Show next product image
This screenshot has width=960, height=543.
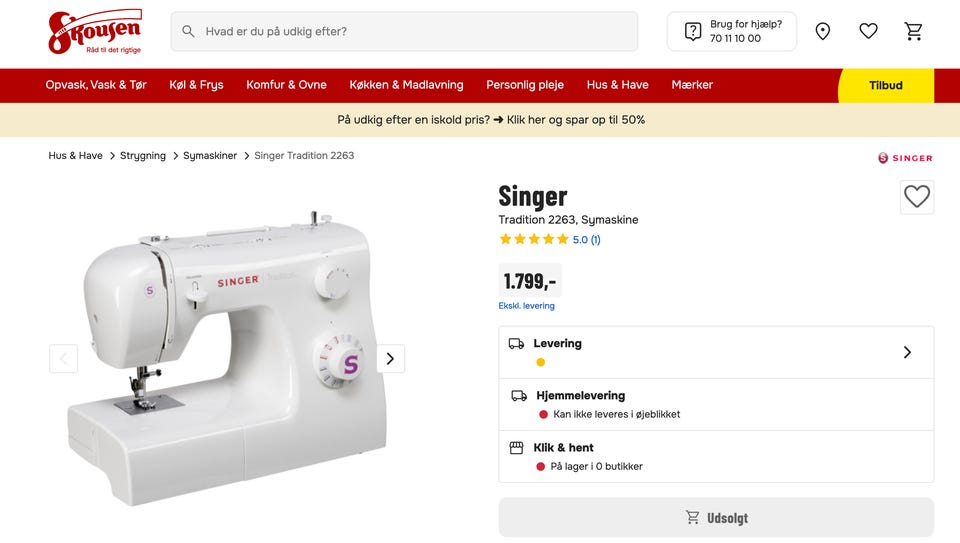click(x=390, y=358)
